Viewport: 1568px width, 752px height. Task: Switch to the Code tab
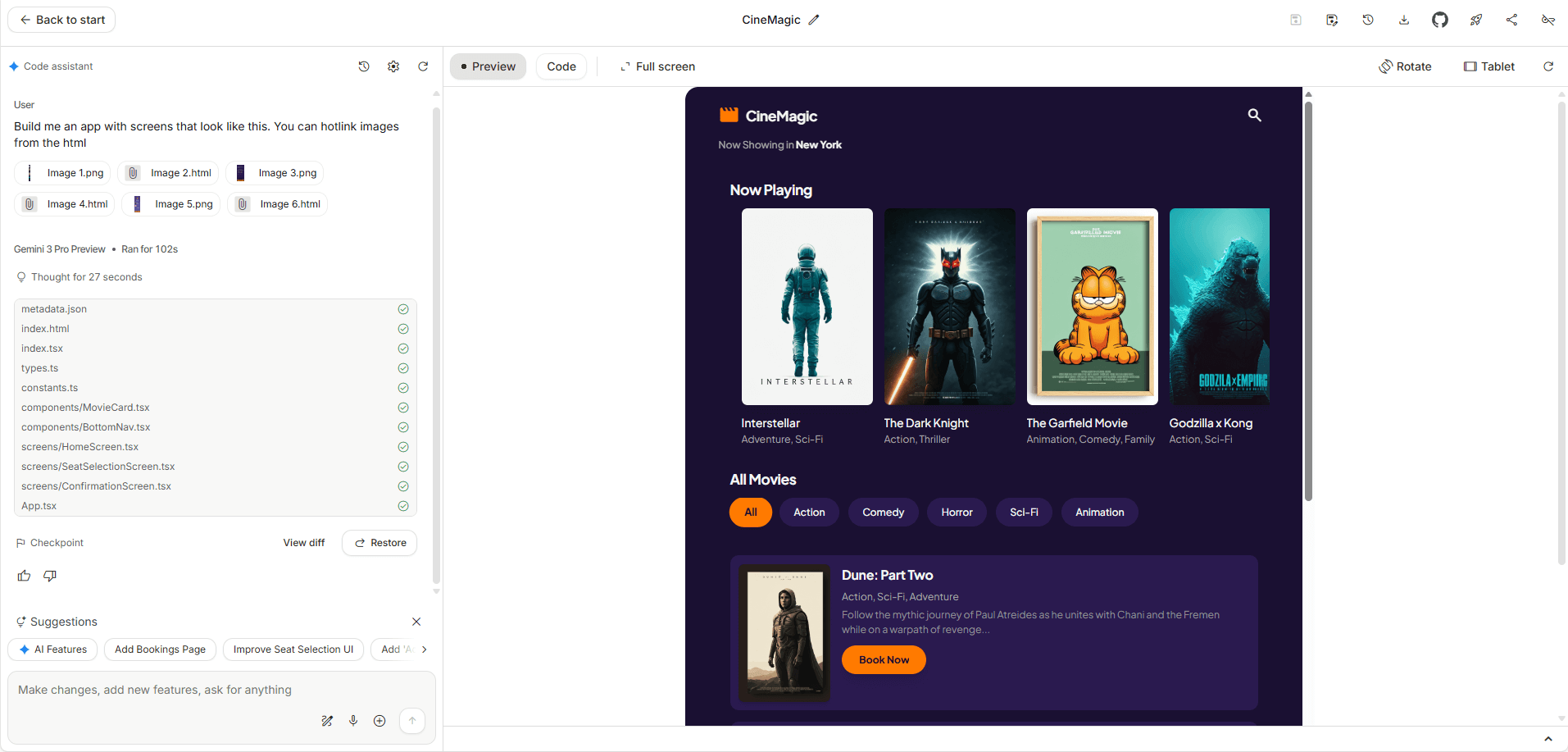[561, 66]
